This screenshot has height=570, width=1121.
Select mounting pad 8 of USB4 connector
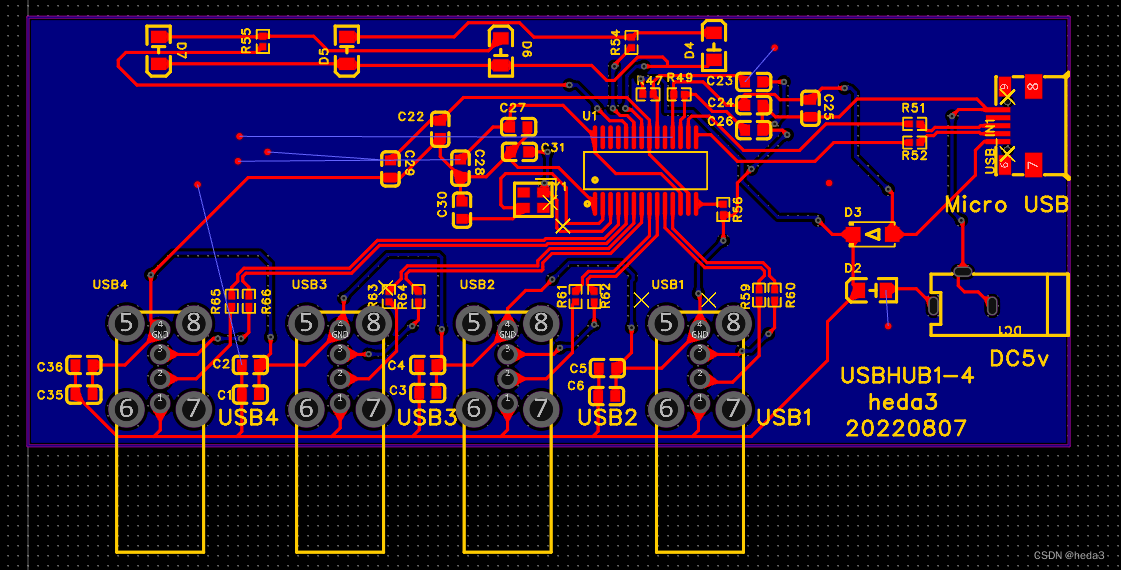tap(194, 324)
